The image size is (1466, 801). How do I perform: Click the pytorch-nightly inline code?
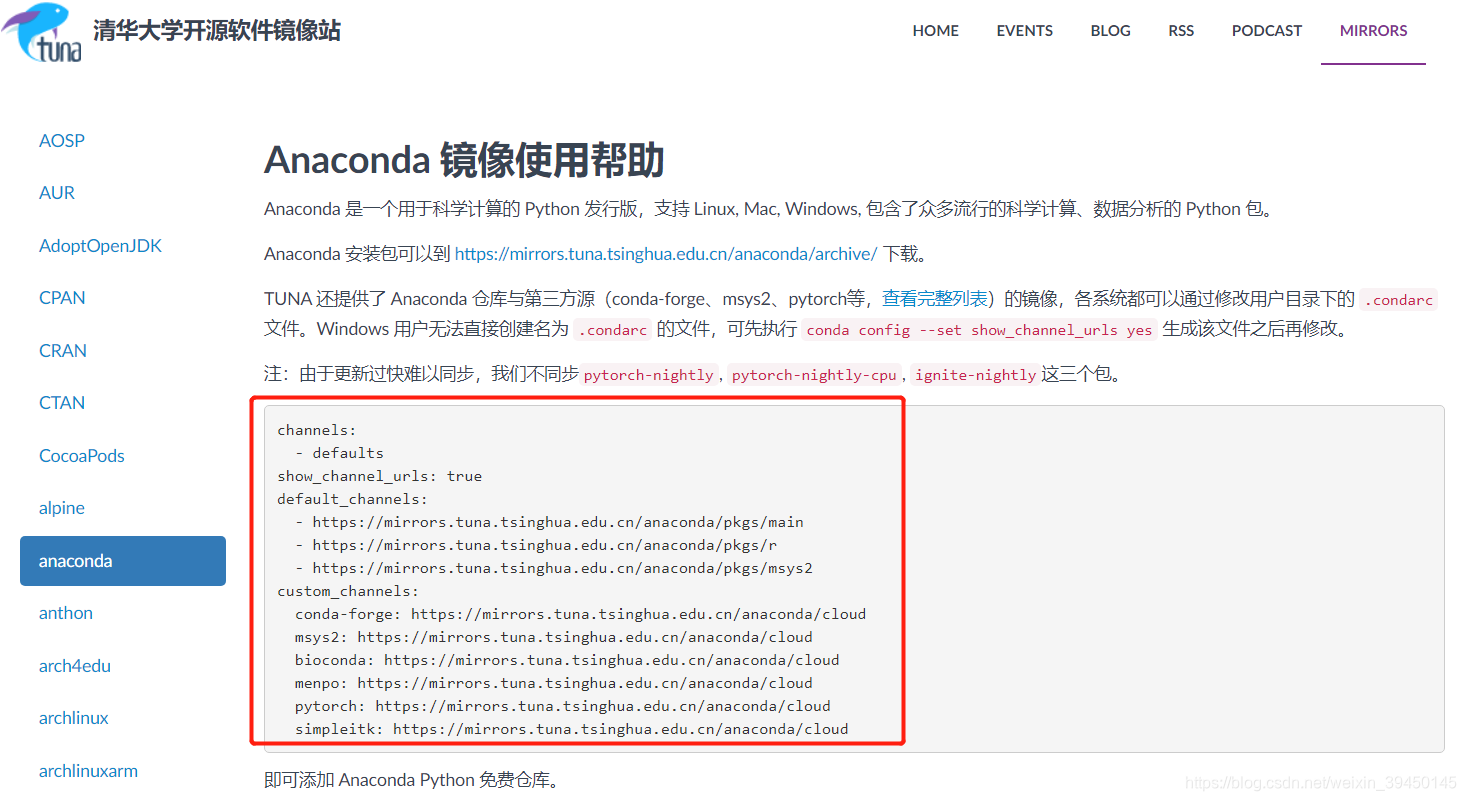point(648,375)
